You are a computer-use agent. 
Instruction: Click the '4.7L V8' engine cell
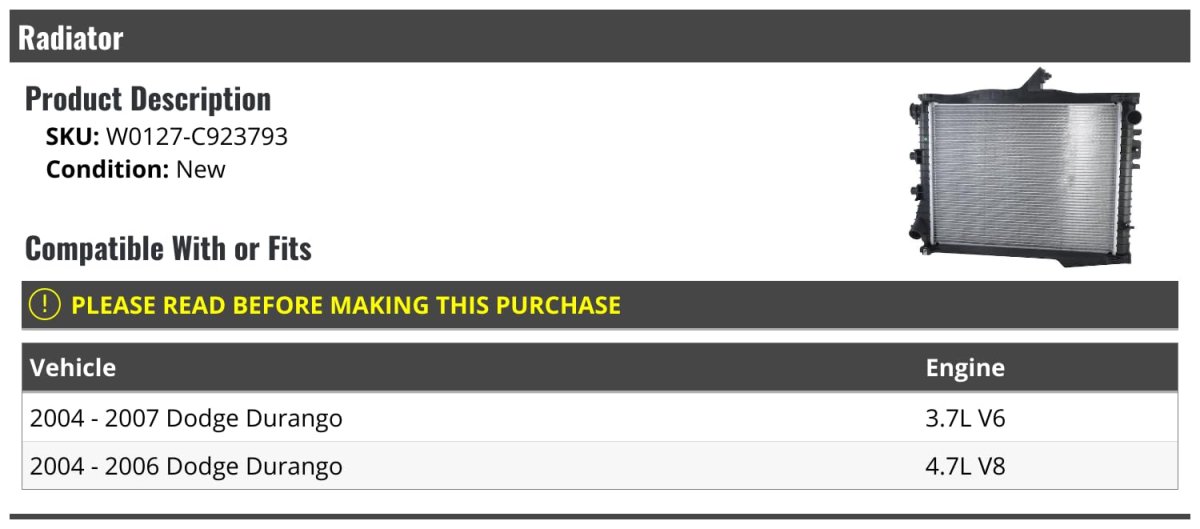point(965,466)
